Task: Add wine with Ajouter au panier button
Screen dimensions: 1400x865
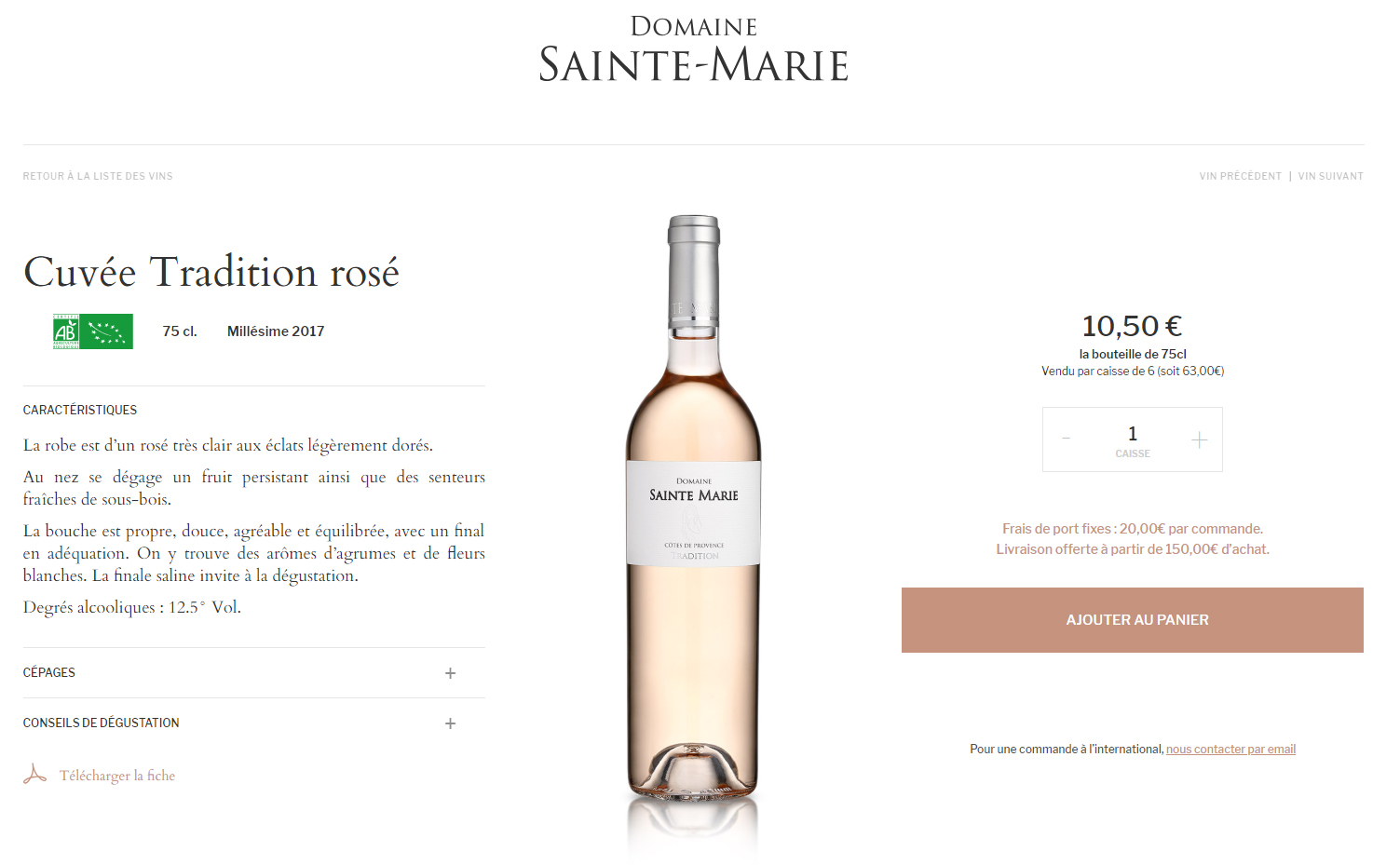Action: tap(1133, 620)
